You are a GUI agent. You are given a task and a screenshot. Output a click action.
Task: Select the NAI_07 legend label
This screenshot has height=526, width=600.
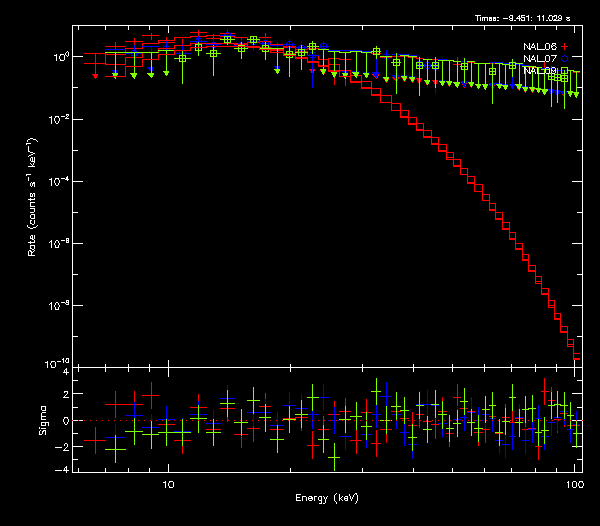coord(539,59)
